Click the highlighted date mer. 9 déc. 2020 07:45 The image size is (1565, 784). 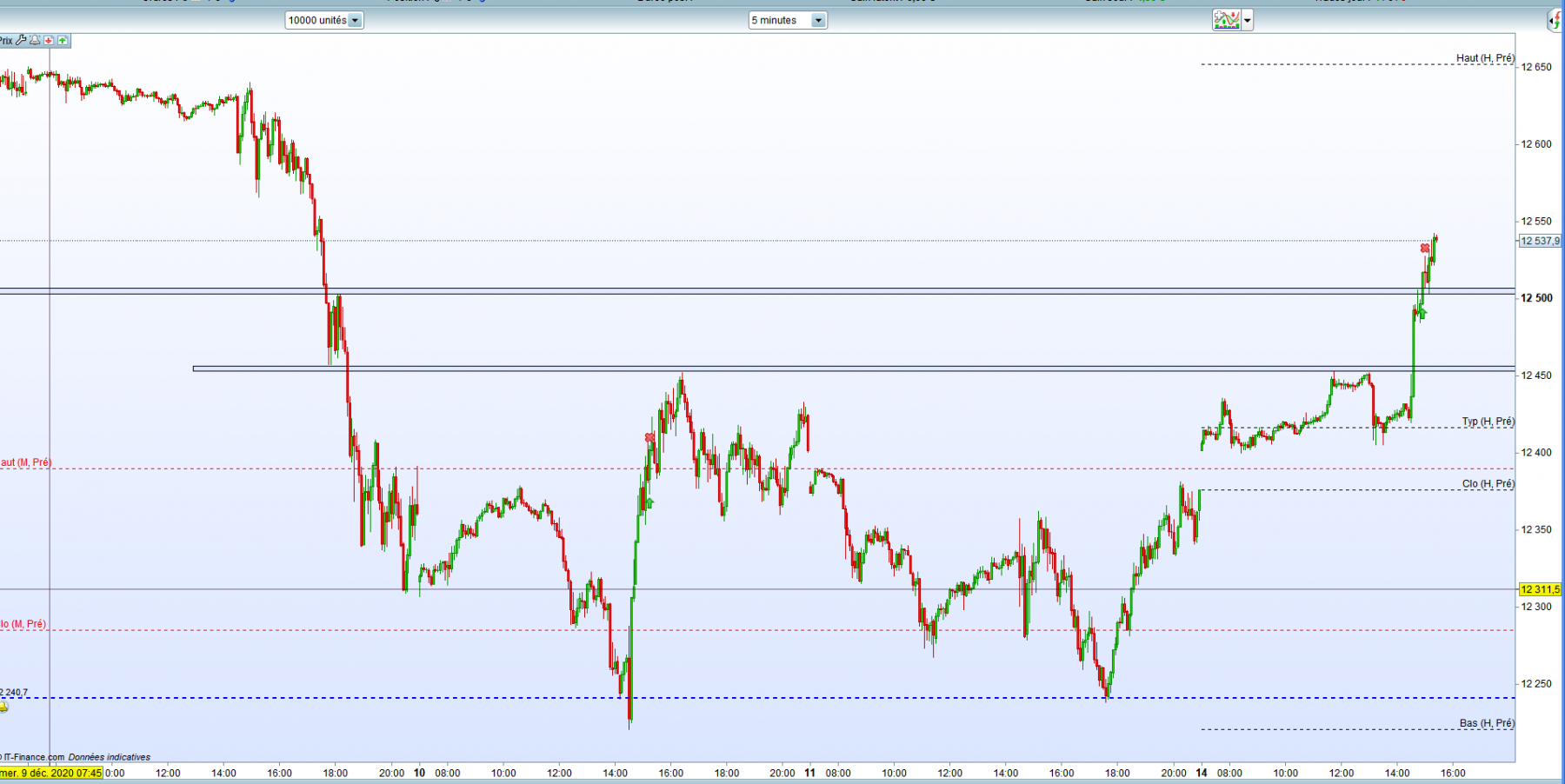click(51, 773)
